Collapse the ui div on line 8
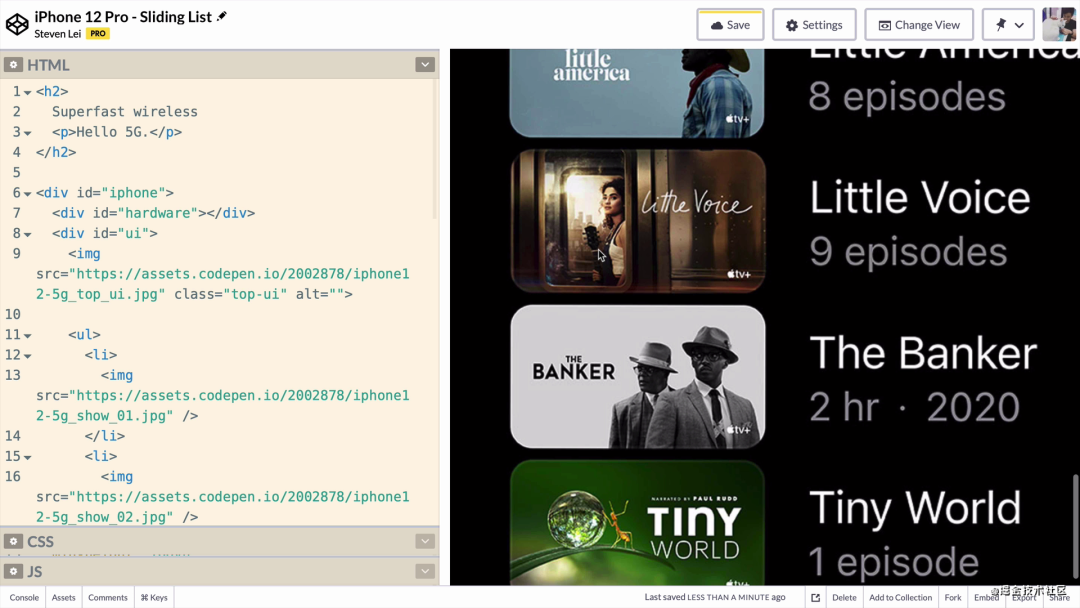Viewport: 1080px width, 608px height. [x=28, y=234]
